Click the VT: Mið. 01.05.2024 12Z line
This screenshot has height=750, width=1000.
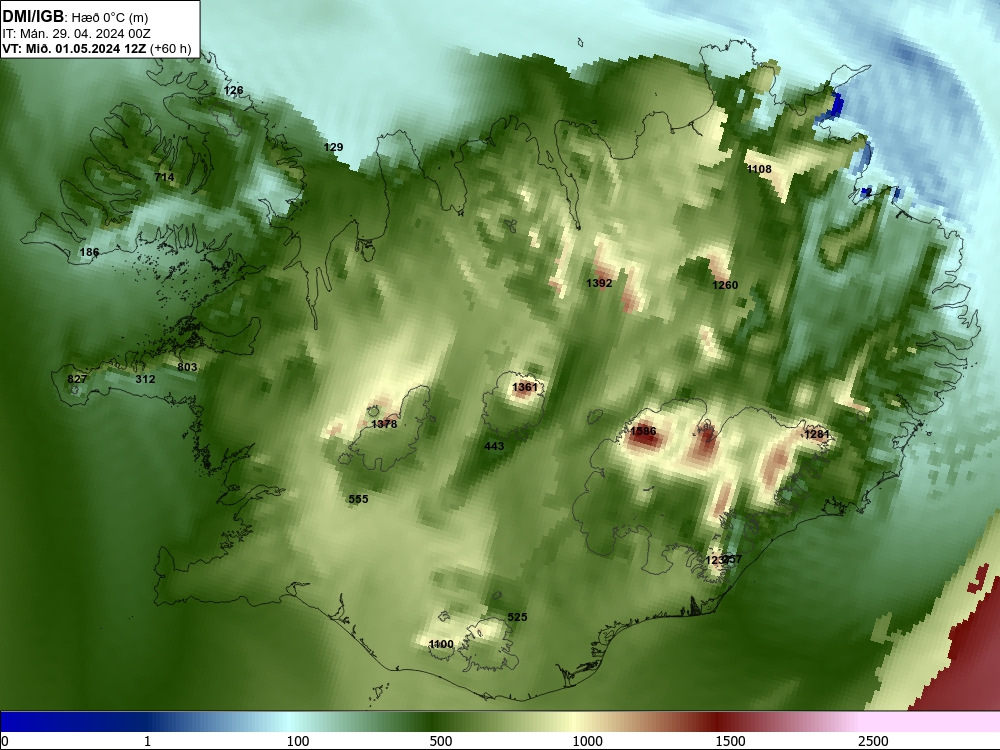96,48
